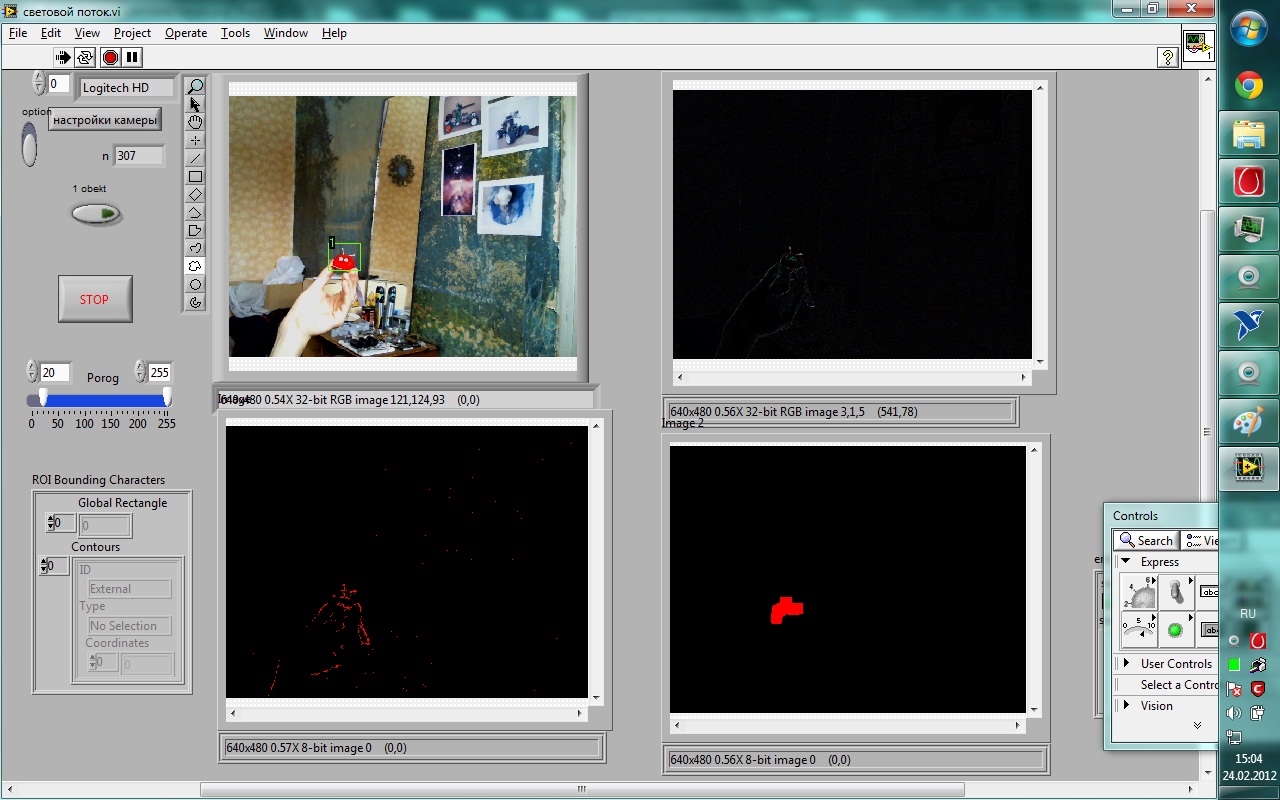Expand the Controls palette with double chevron
Viewport: 1280px width, 800px height.
1197,726
